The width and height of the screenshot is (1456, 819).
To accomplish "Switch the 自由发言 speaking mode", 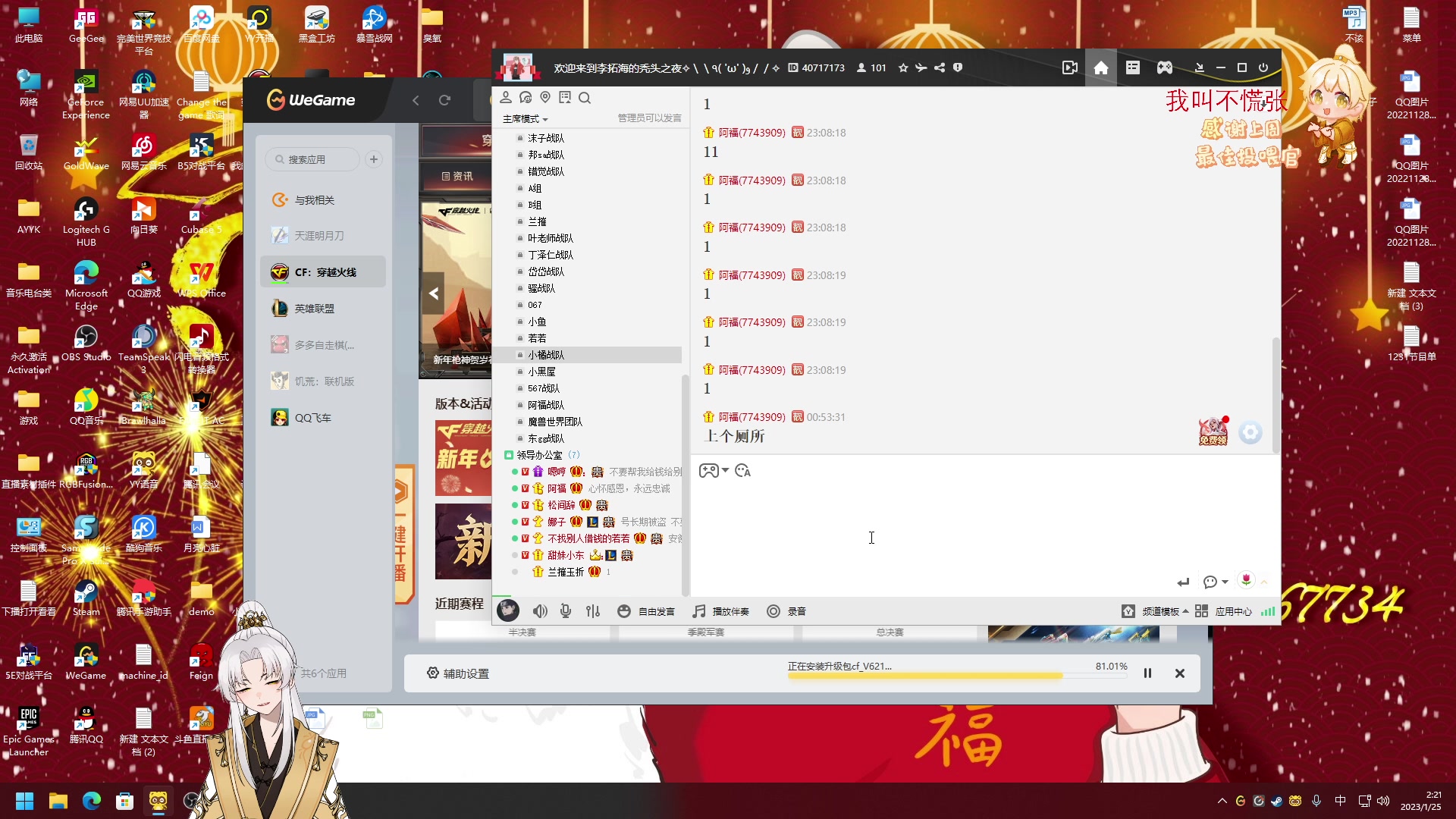I will (646, 611).
